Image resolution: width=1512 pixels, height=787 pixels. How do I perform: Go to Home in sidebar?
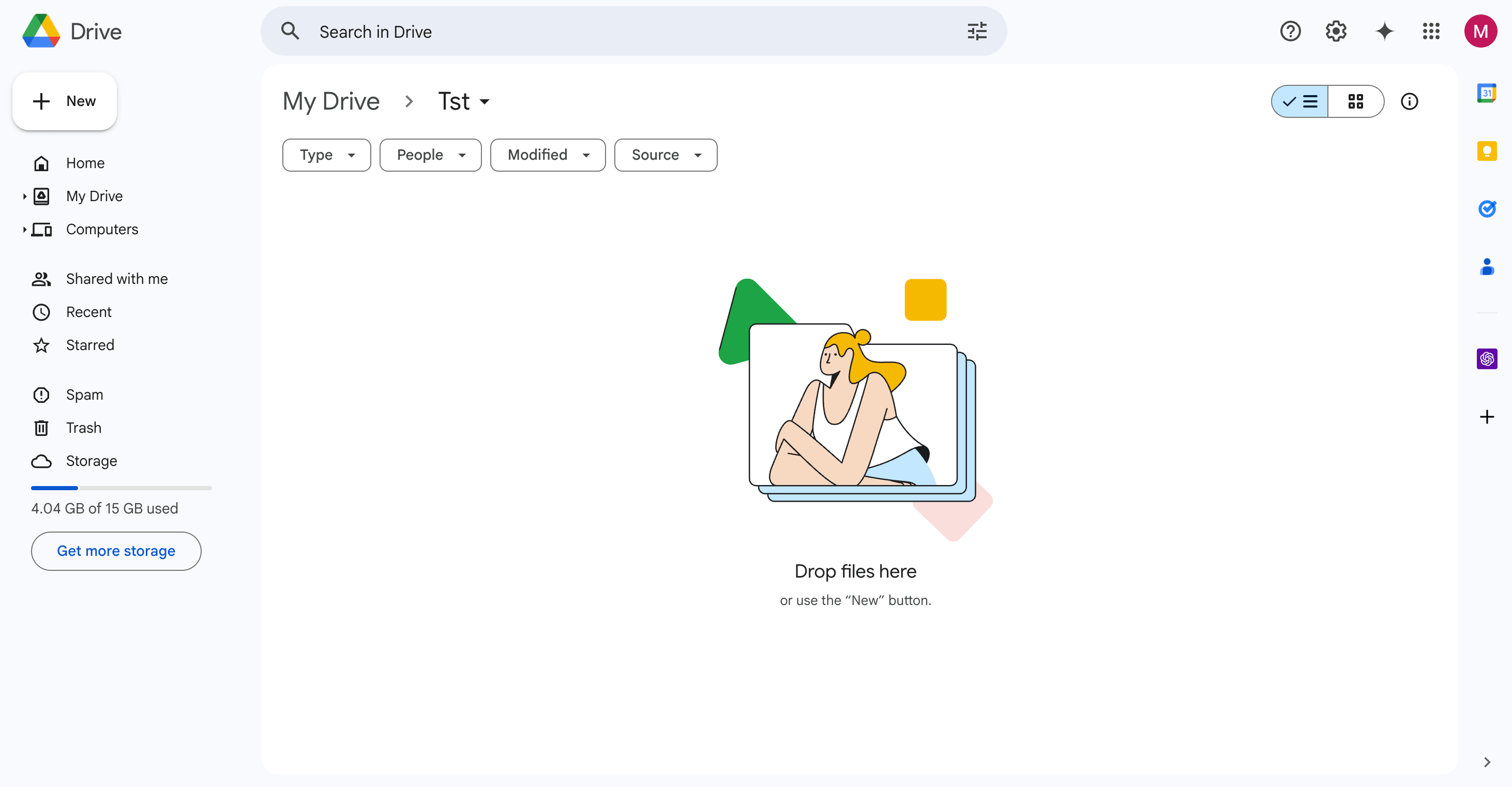tap(85, 163)
